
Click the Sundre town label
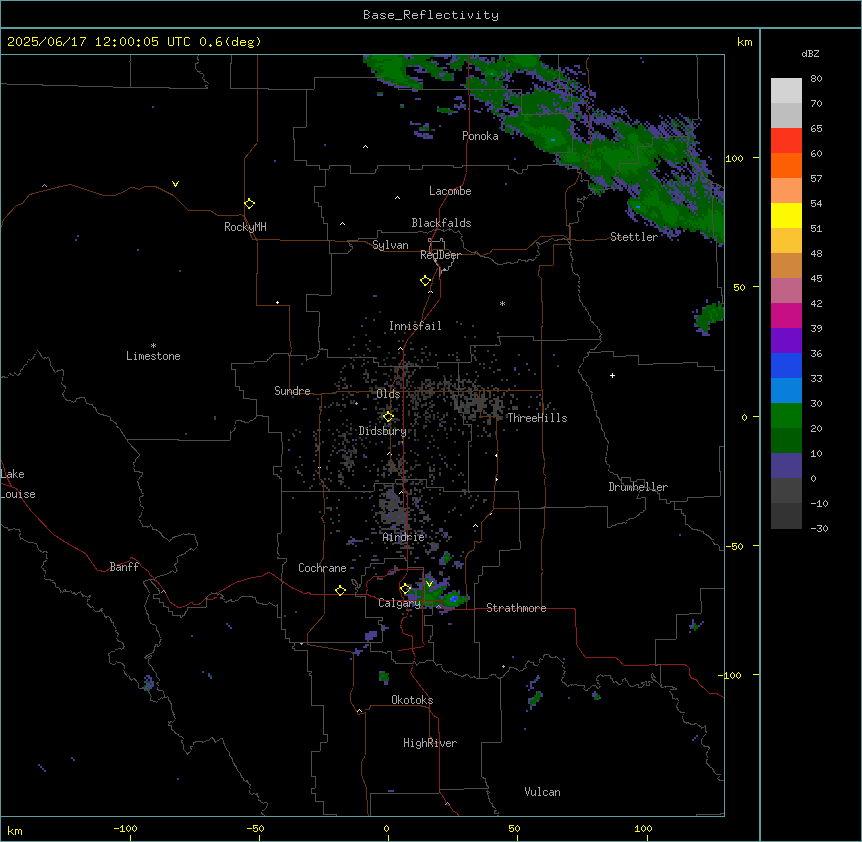pyautogui.click(x=292, y=391)
